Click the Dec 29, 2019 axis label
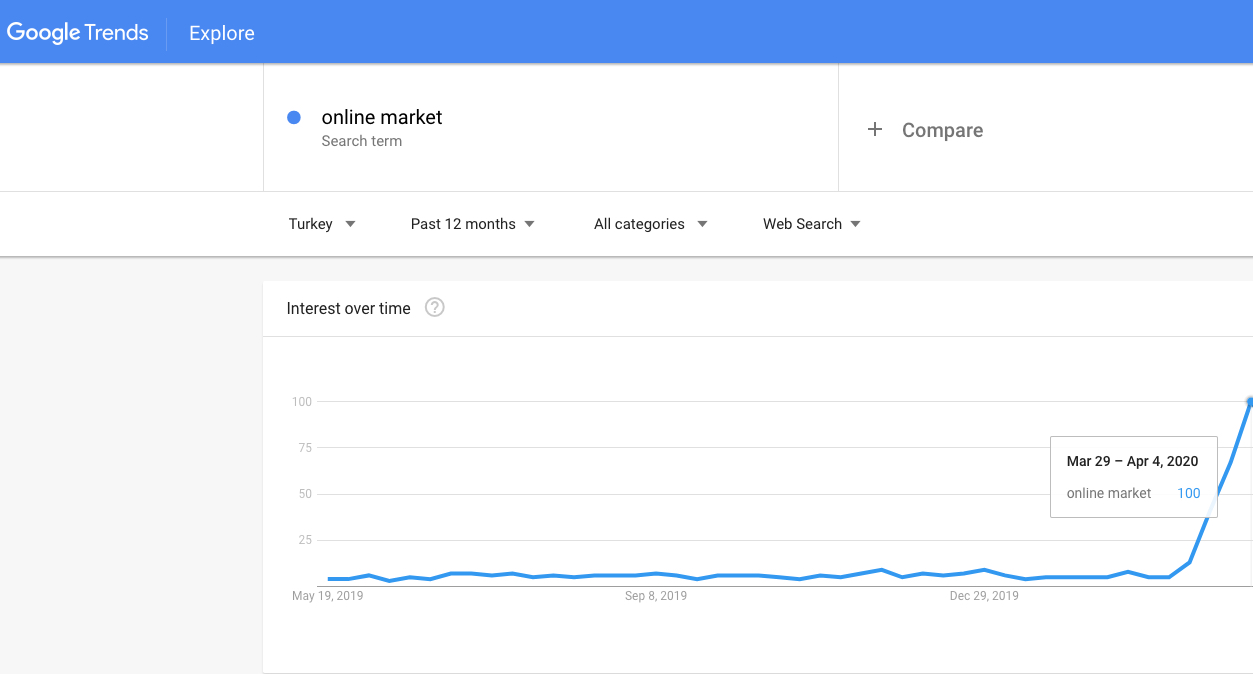This screenshot has width=1253, height=674. pos(984,596)
